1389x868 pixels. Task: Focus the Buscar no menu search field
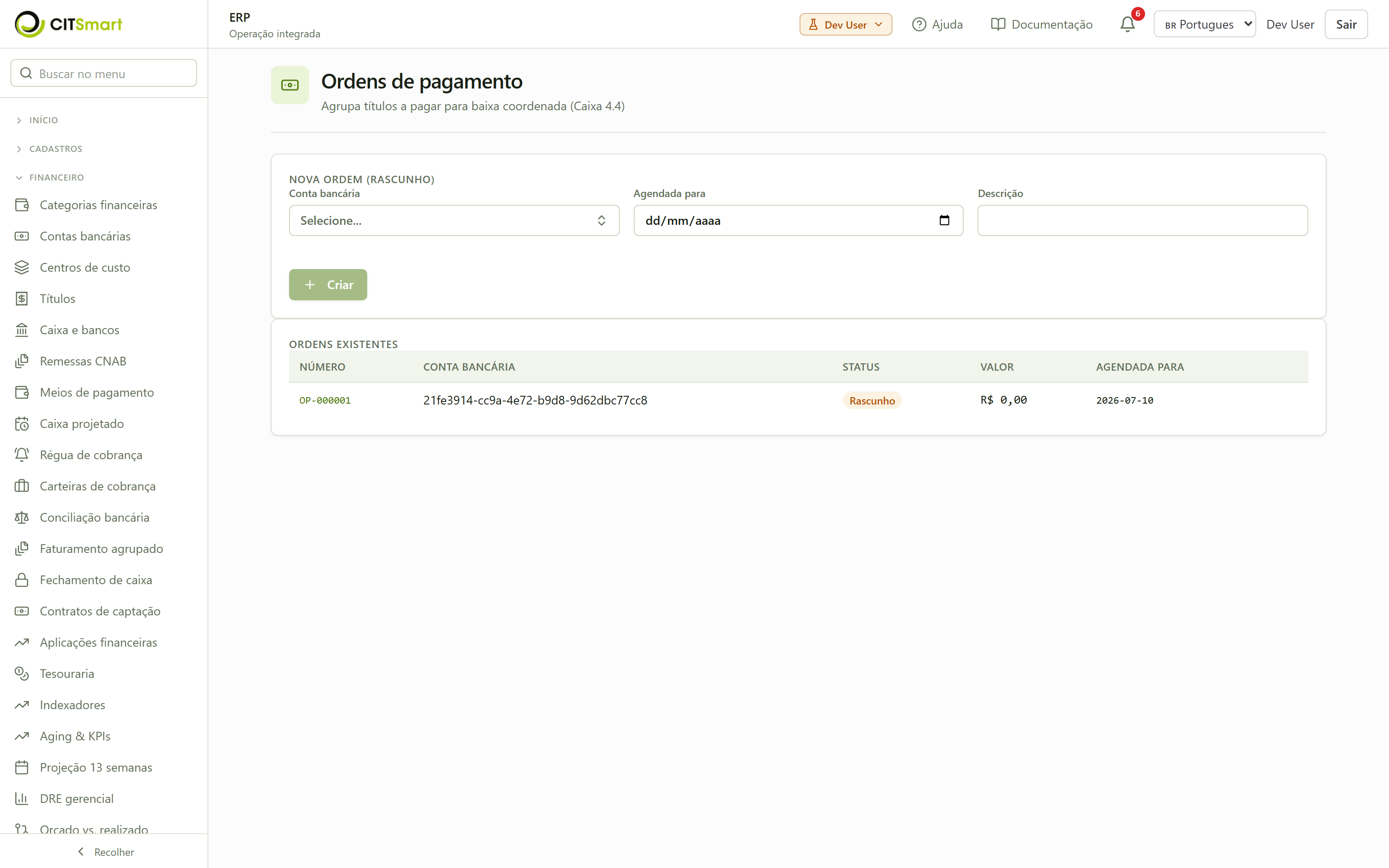point(104,73)
